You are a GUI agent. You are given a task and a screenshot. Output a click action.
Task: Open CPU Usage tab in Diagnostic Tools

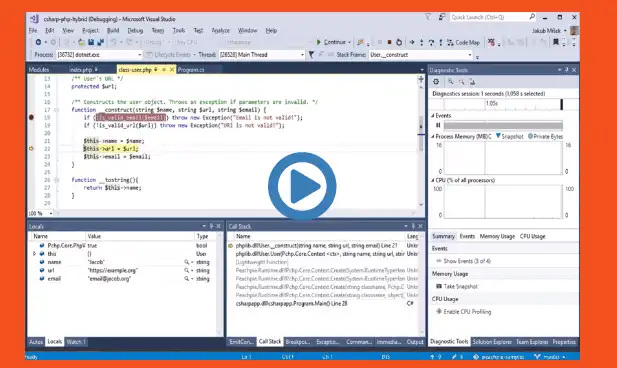coord(532,236)
